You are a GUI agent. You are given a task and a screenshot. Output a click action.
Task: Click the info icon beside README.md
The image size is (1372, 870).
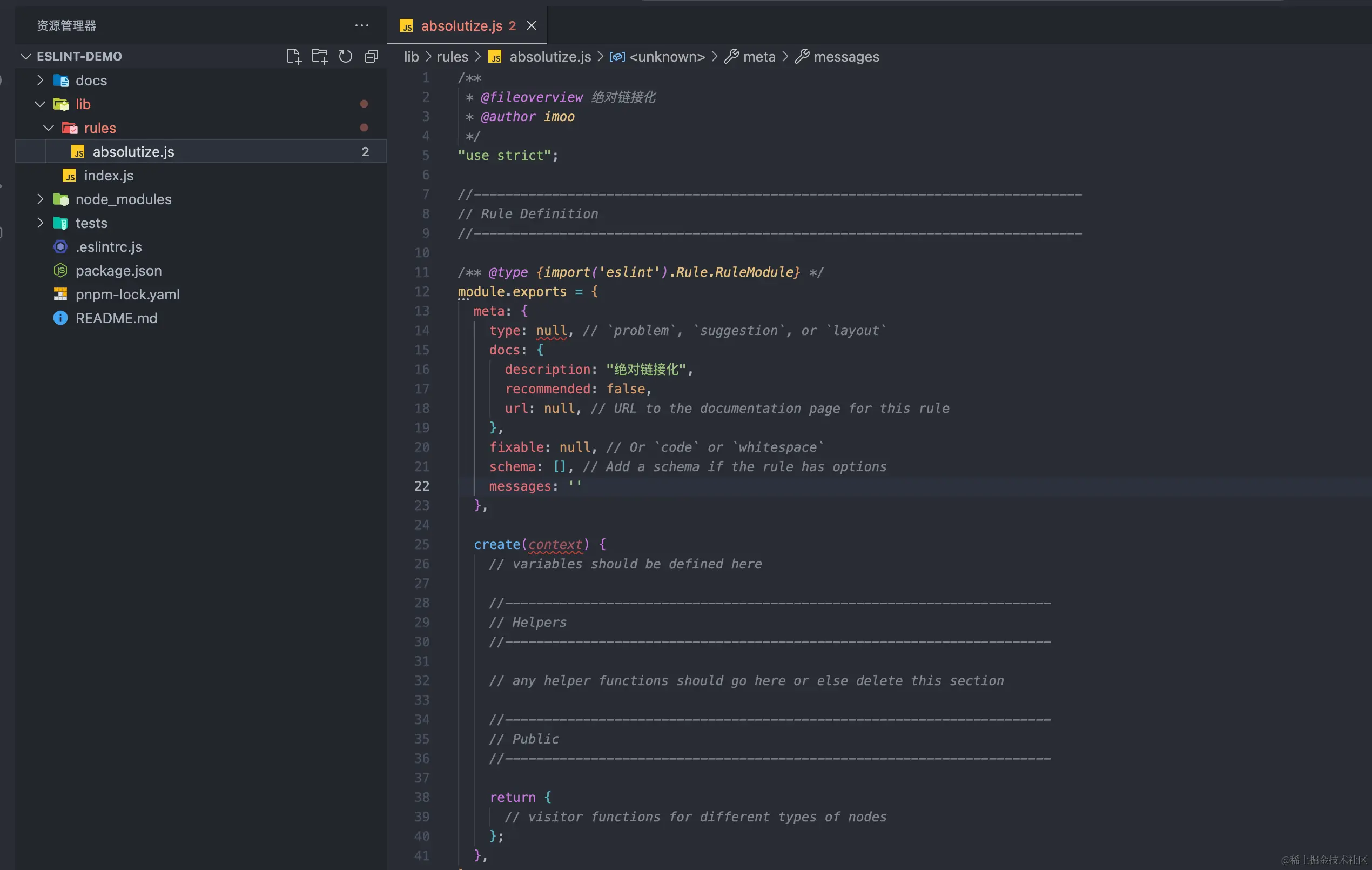[60, 318]
